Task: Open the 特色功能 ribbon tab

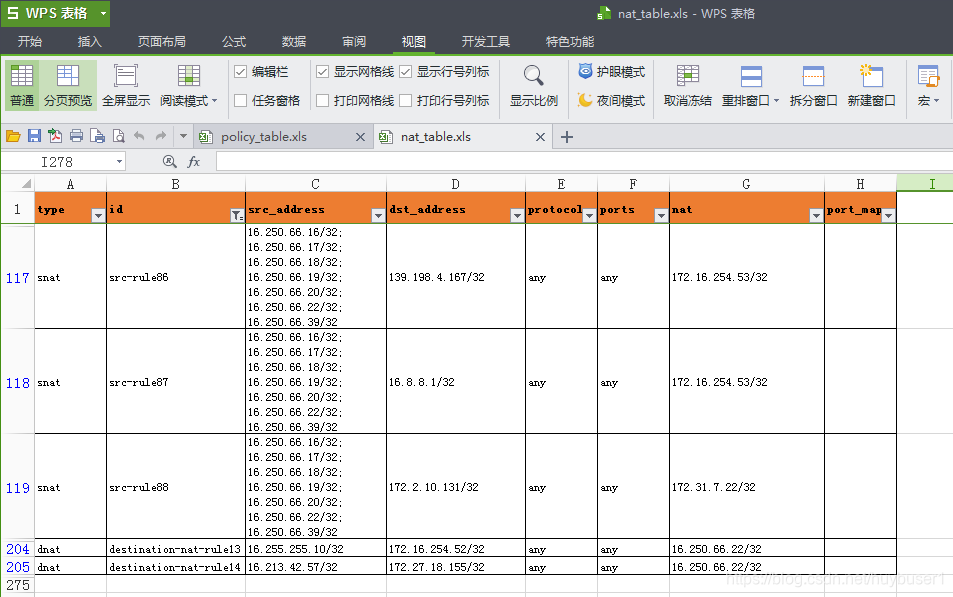Action: point(569,41)
